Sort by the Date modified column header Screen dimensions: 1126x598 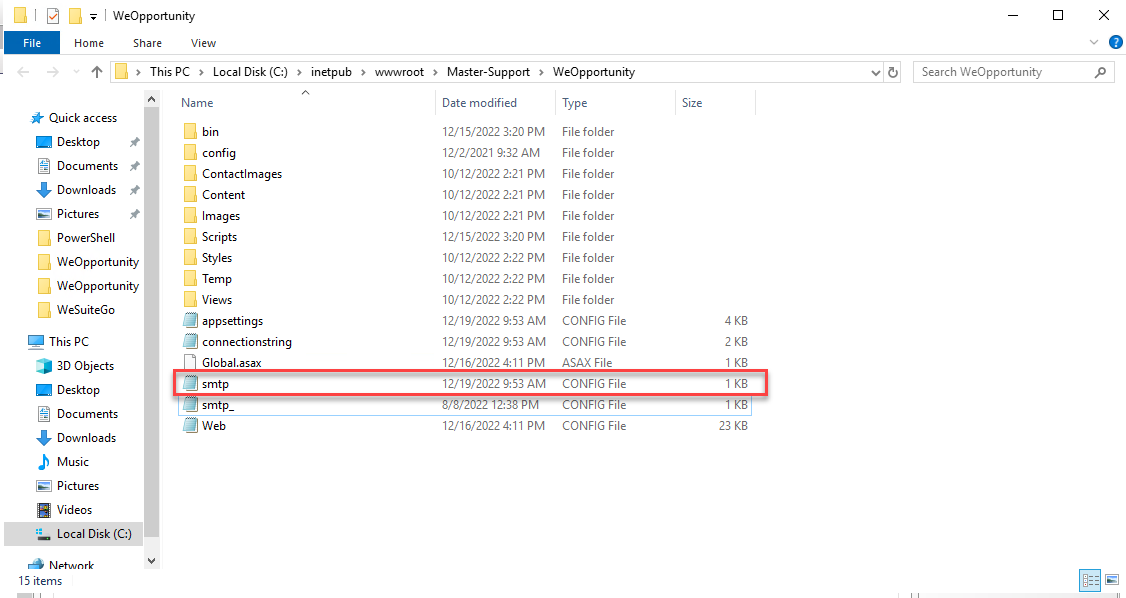[x=479, y=103]
